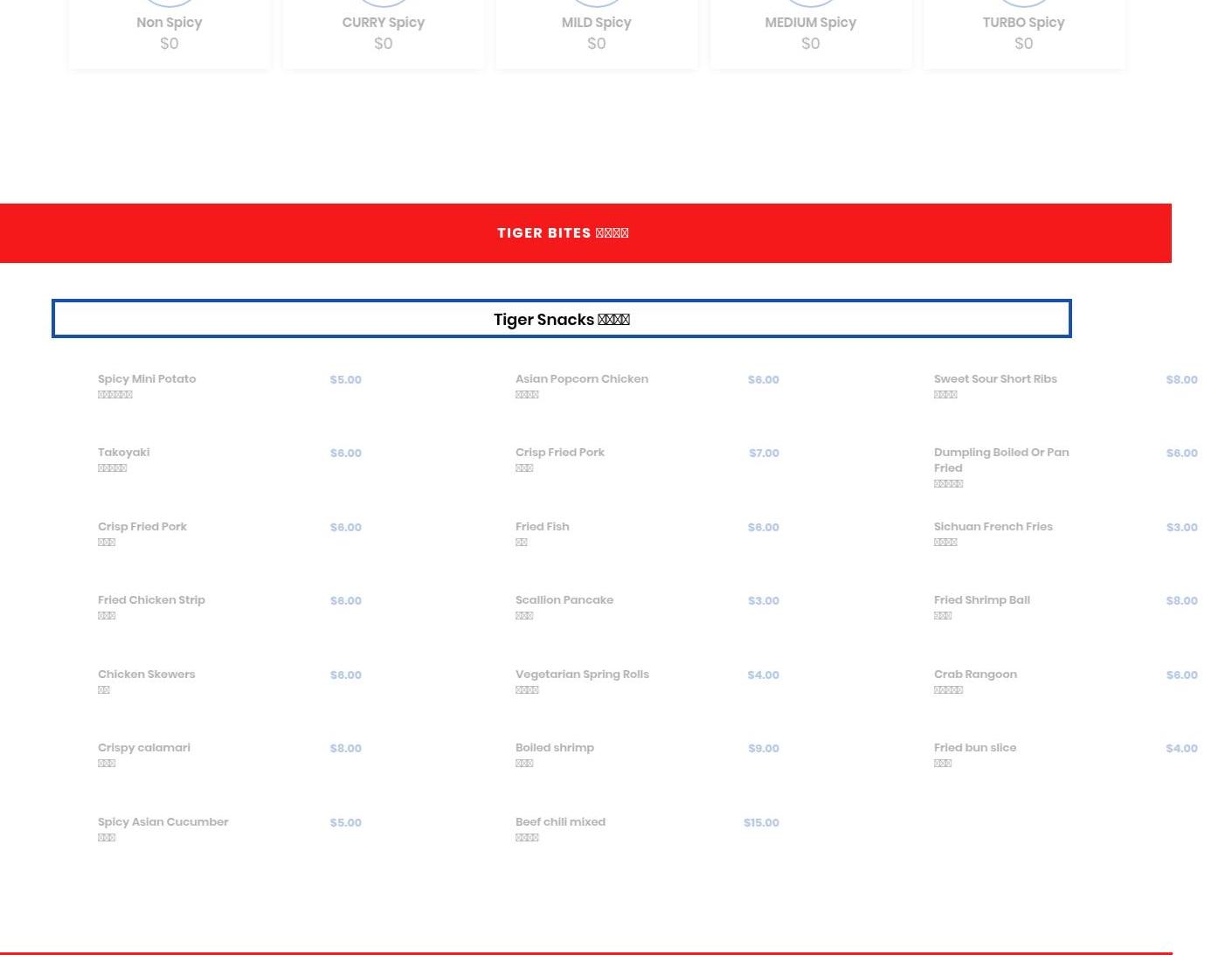Choose Dumpling Boiled Or Pan Fried
This screenshot has width=1232, height=955.
(1000, 460)
